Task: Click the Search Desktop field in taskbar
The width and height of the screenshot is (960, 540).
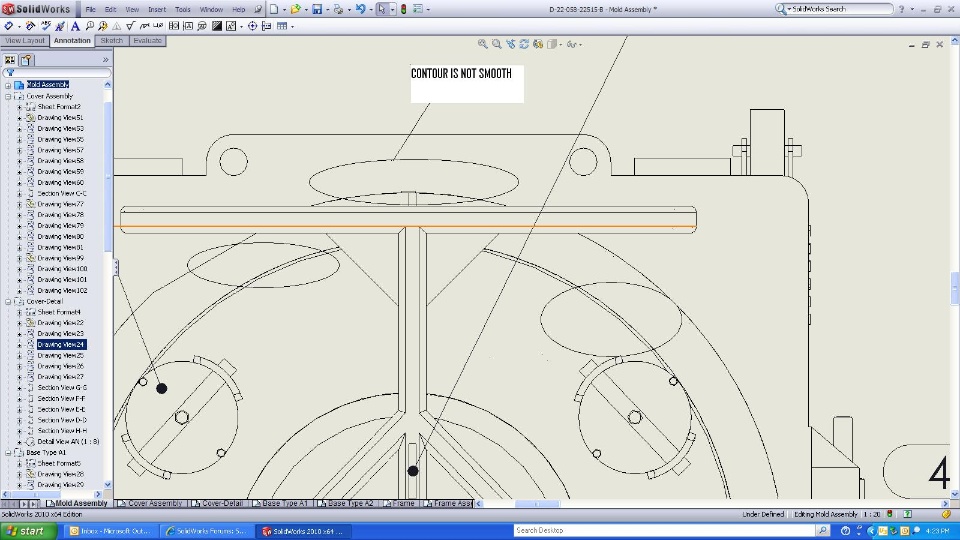Action: coord(666,530)
